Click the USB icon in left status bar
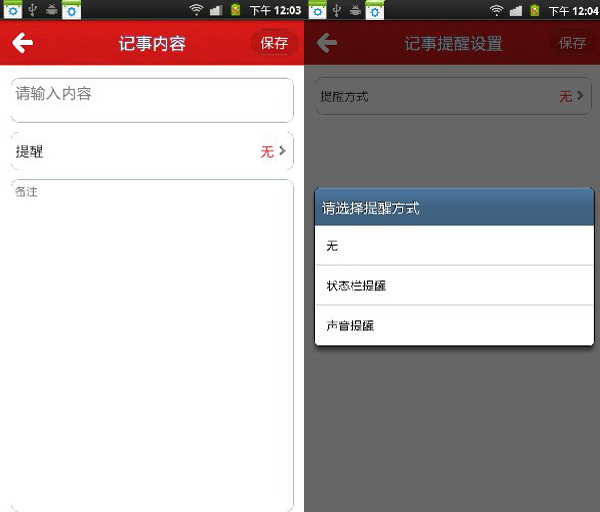 pos(33,10)
